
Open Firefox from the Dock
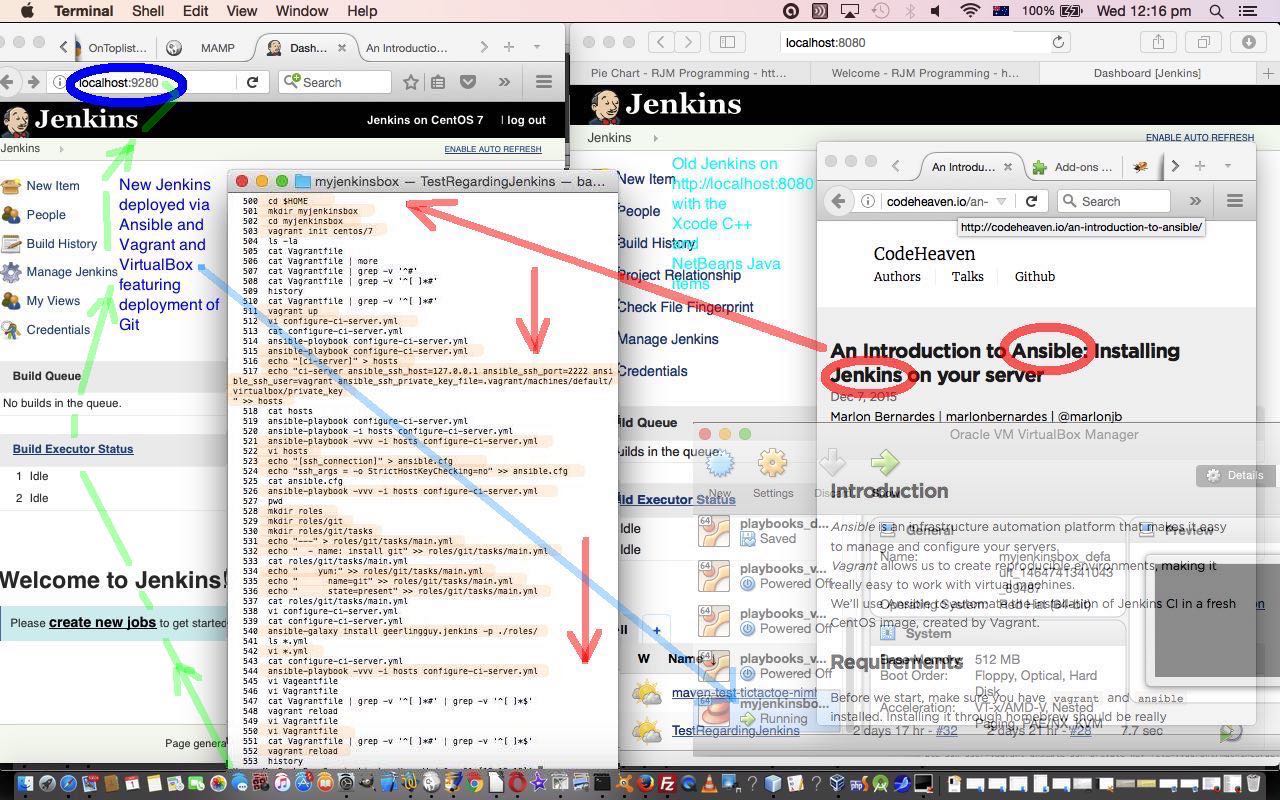(x=645, y=784)
